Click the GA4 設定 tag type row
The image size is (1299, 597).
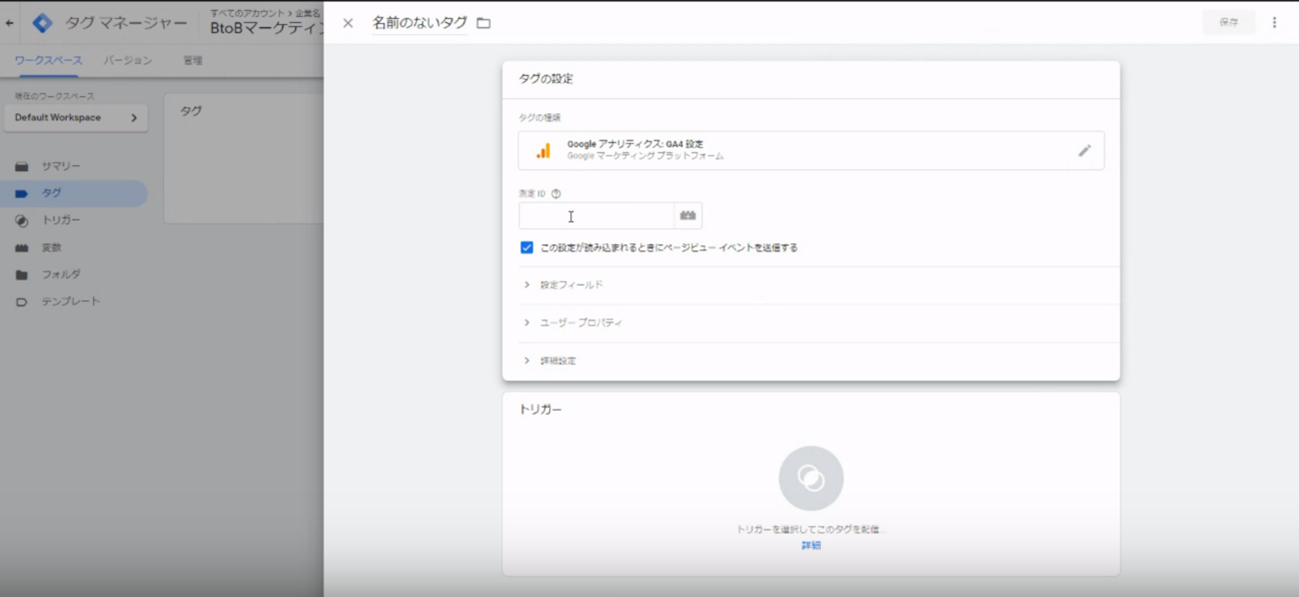(811, 150)
